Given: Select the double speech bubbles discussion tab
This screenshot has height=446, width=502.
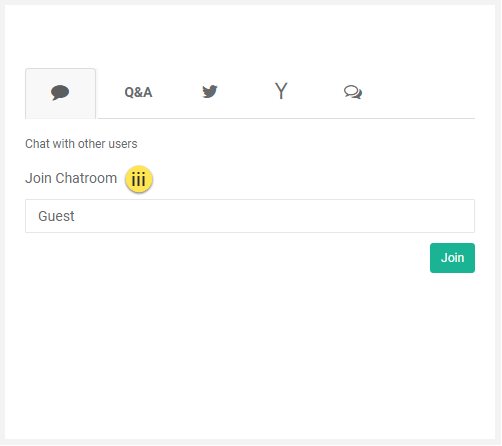Looking at the screenshot, I should (x=353, y=92).
